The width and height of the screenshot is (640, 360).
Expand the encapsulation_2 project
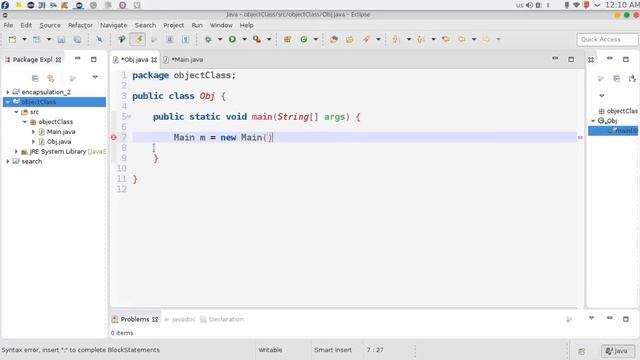click(x=8, y=92)
